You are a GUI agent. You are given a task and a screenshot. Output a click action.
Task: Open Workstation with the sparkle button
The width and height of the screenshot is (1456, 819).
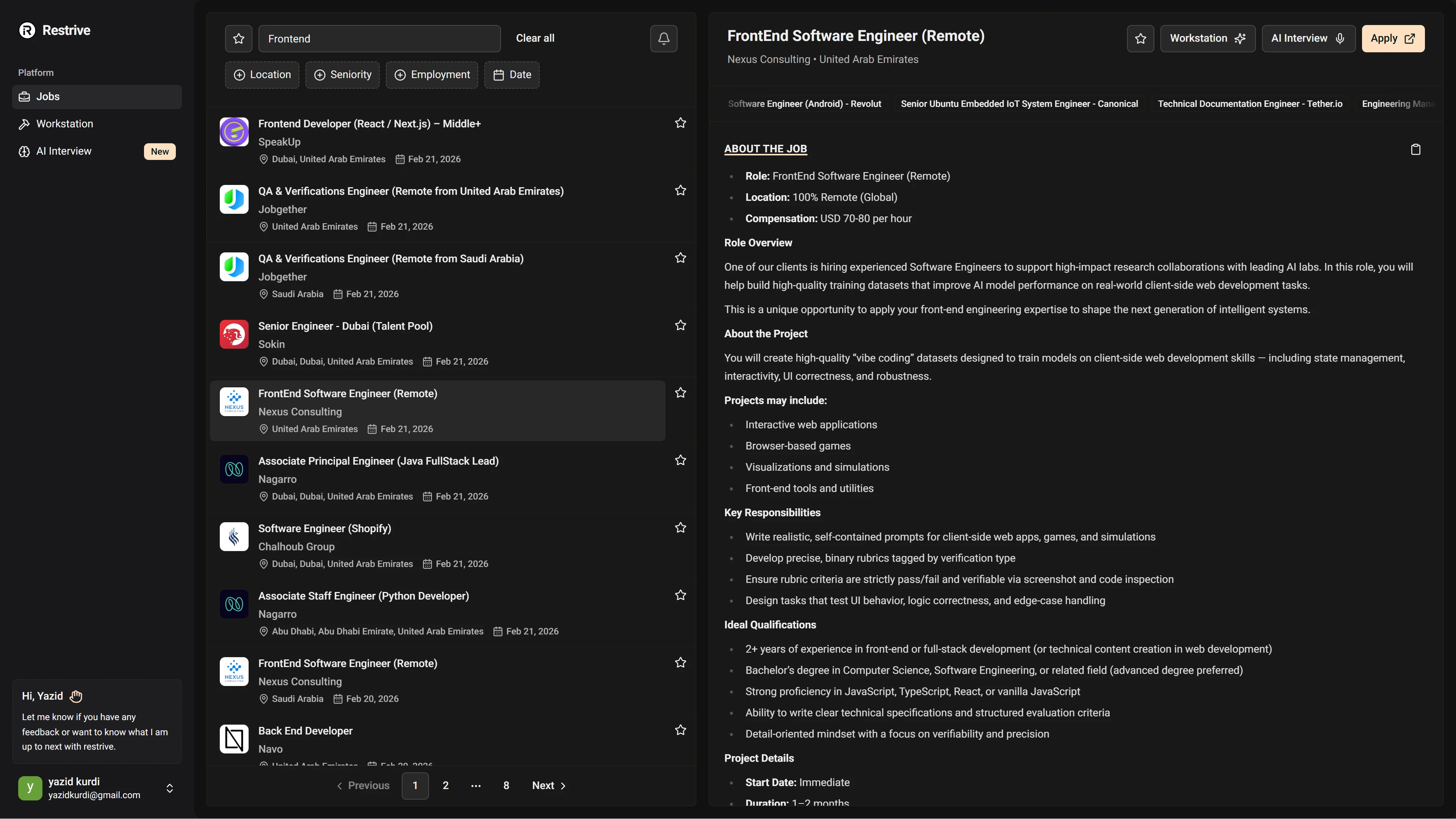[x=1207, y=38]
